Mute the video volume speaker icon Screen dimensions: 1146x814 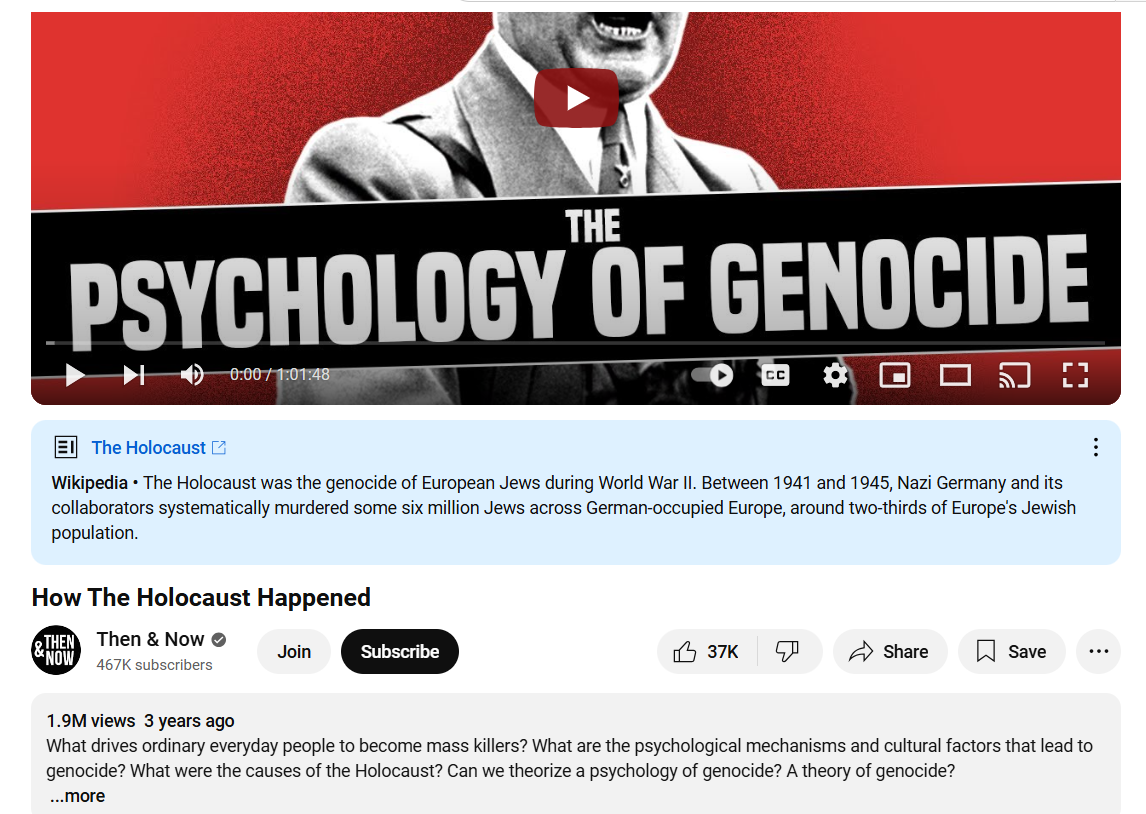point(192,375)
